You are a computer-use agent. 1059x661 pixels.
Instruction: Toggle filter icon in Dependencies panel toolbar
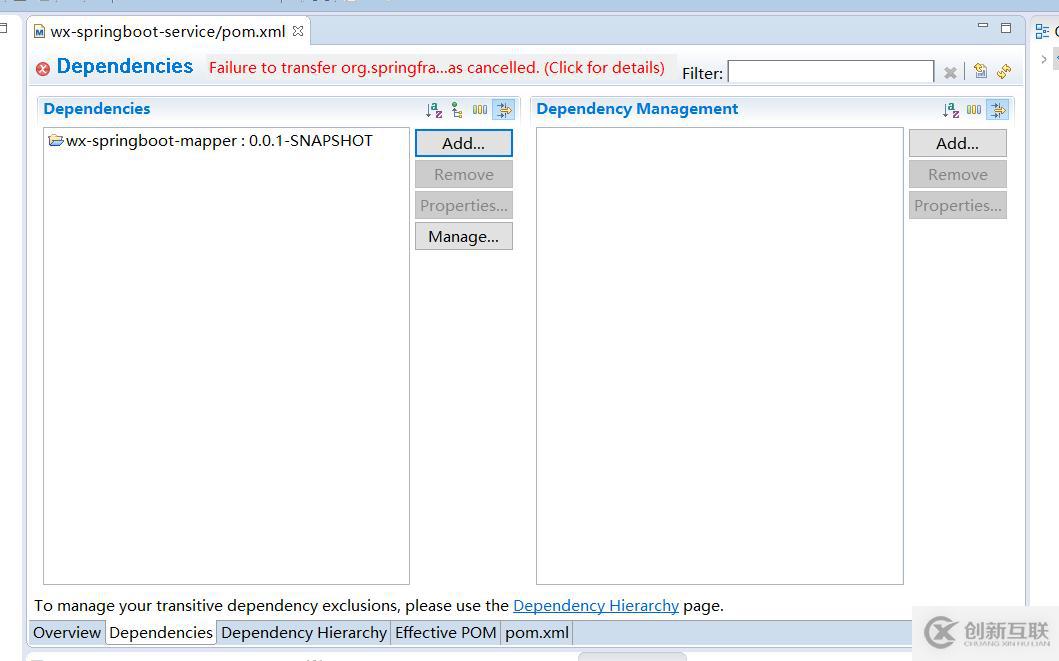[x=504, y=109]
